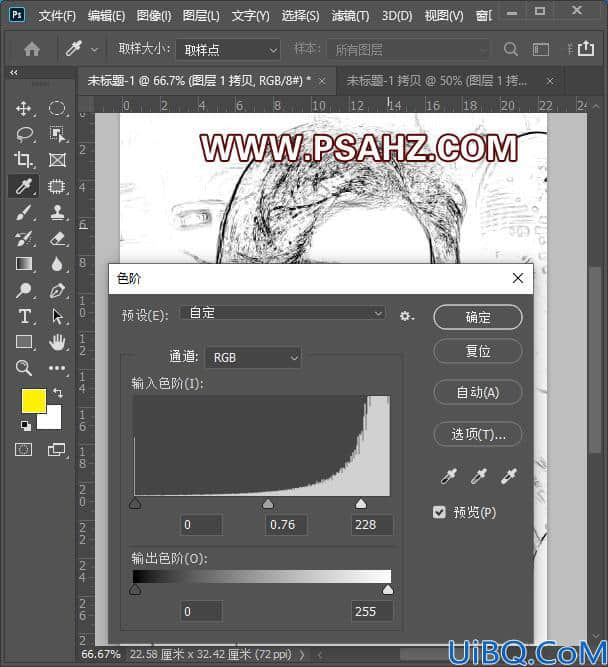The width and height of the screenshot is (608, 667).
Task: Select the Path Selection tool
Action: [57, 316]
